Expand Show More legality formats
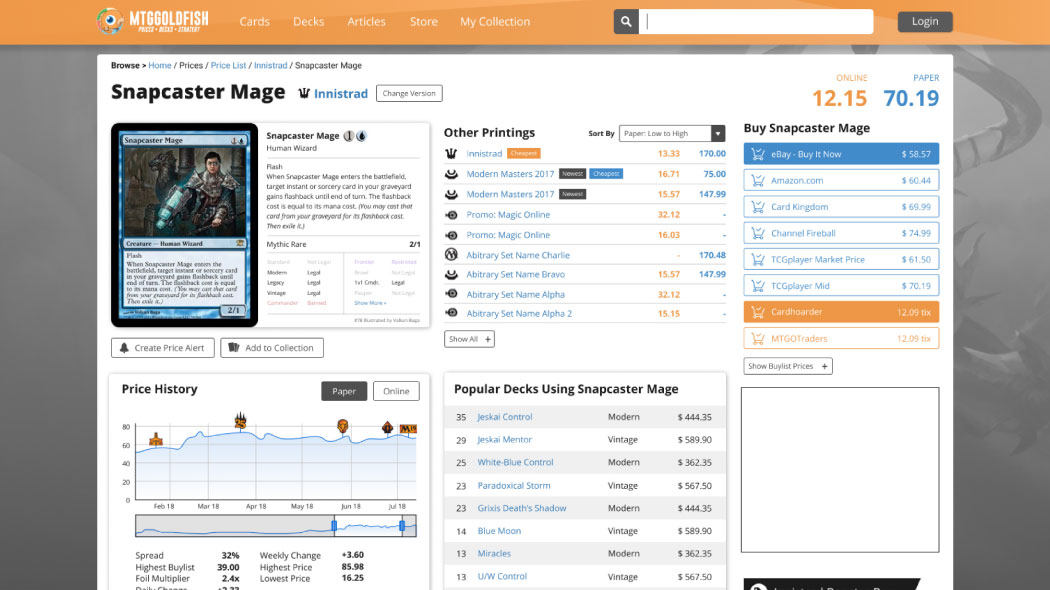The image size is (1050, 590). pyautogui.click(x=370, y=303)
